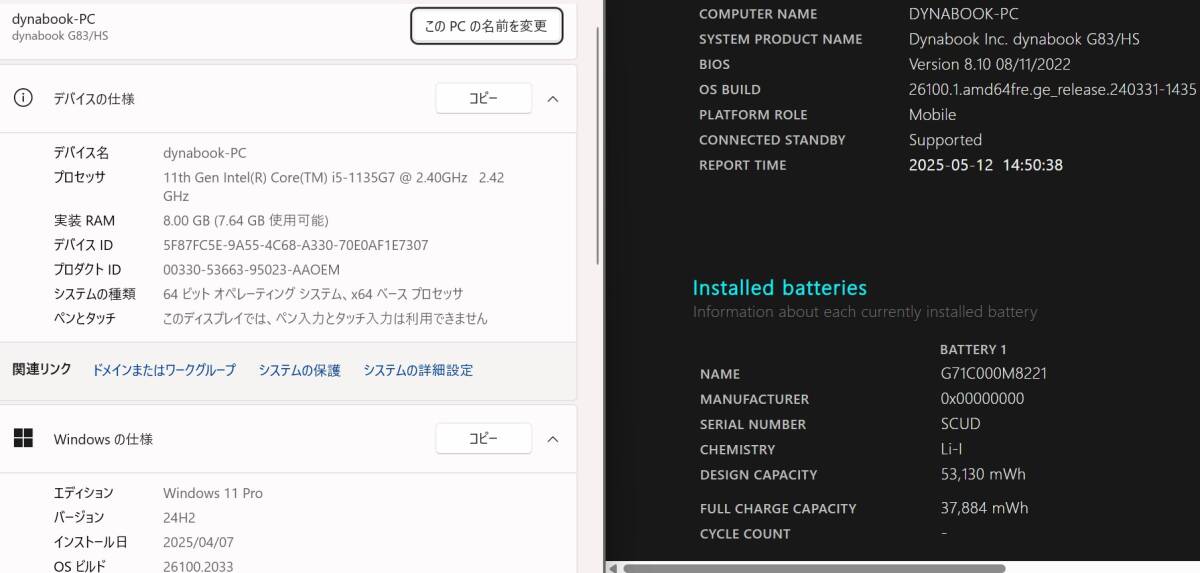Click the installed RAM value 8.00 GB

[245, 220]
